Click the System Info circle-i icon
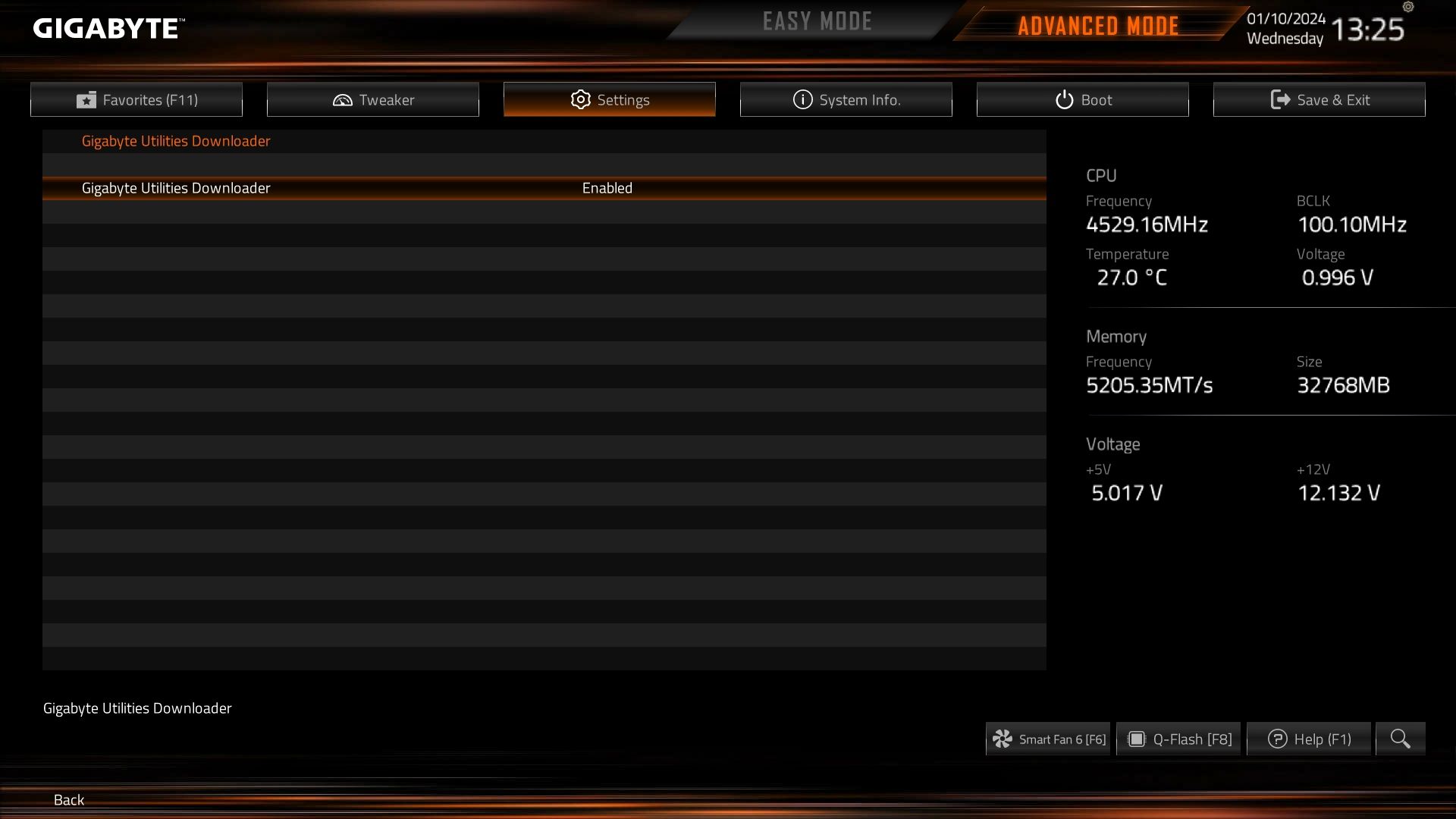This screenshot has height=819, width=1456. [x=802, y=99]
